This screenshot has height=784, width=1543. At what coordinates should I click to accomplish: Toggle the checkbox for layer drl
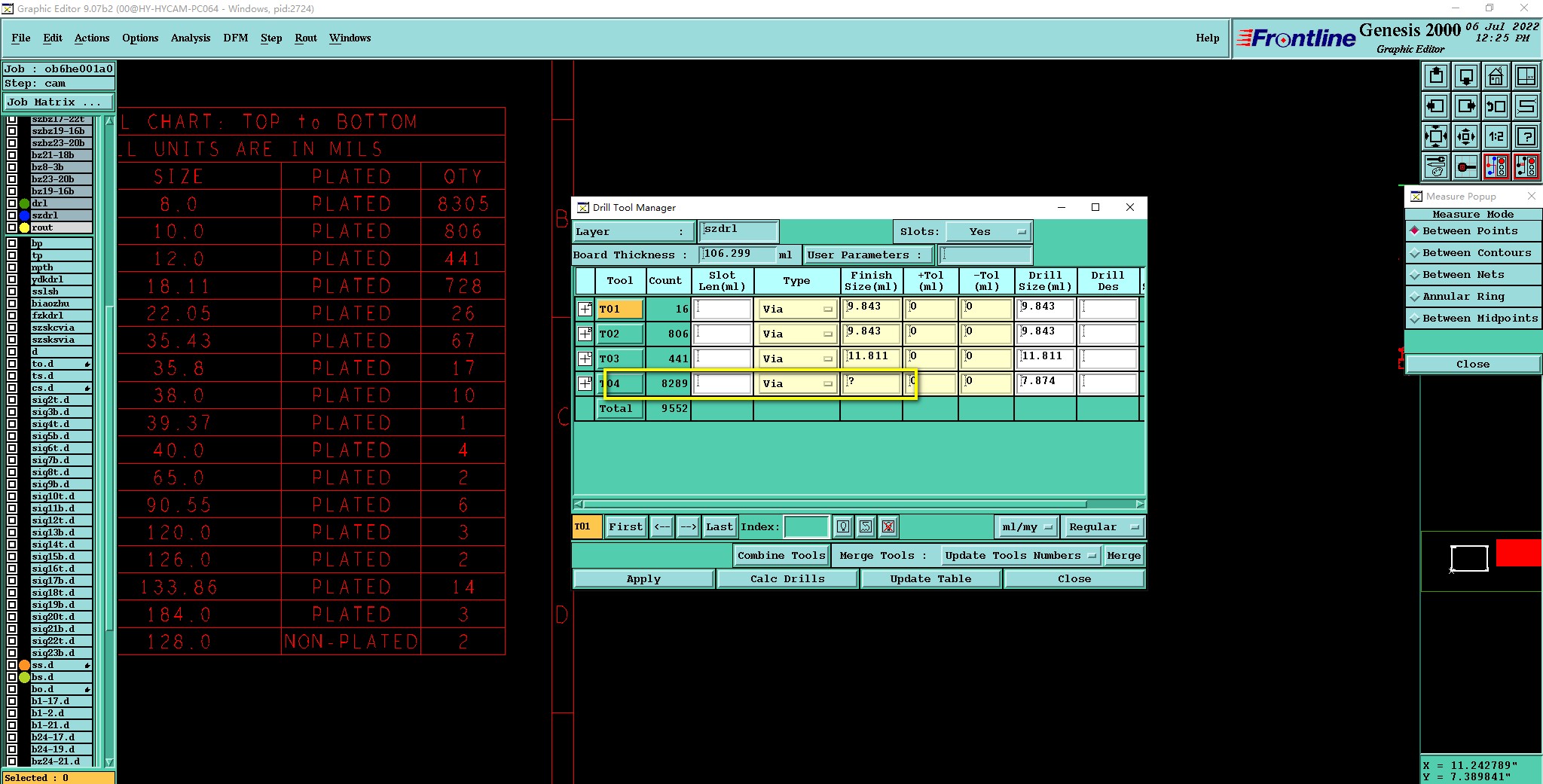[x=12, y=203]
